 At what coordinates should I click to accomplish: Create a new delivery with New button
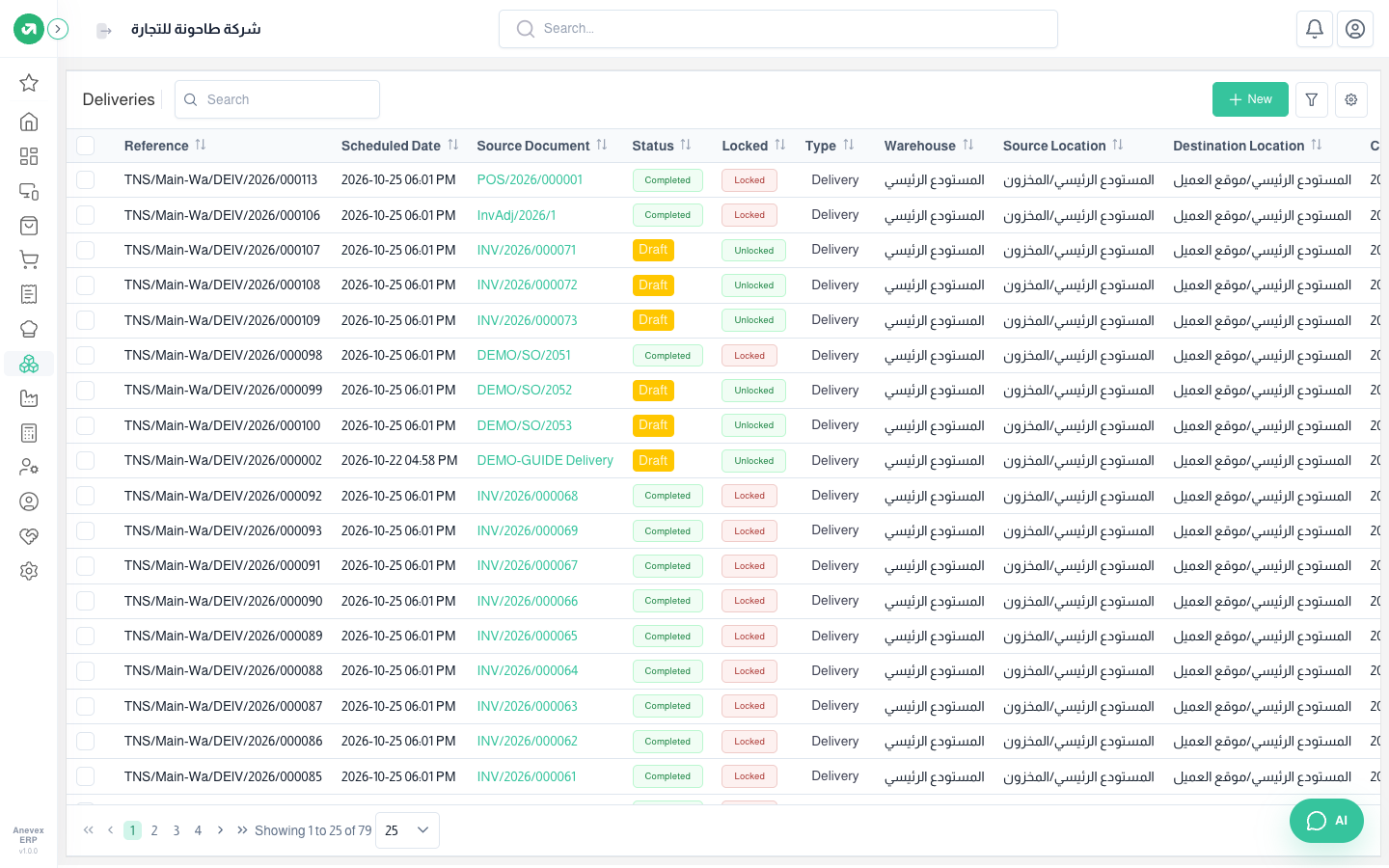pos(1250,99)
